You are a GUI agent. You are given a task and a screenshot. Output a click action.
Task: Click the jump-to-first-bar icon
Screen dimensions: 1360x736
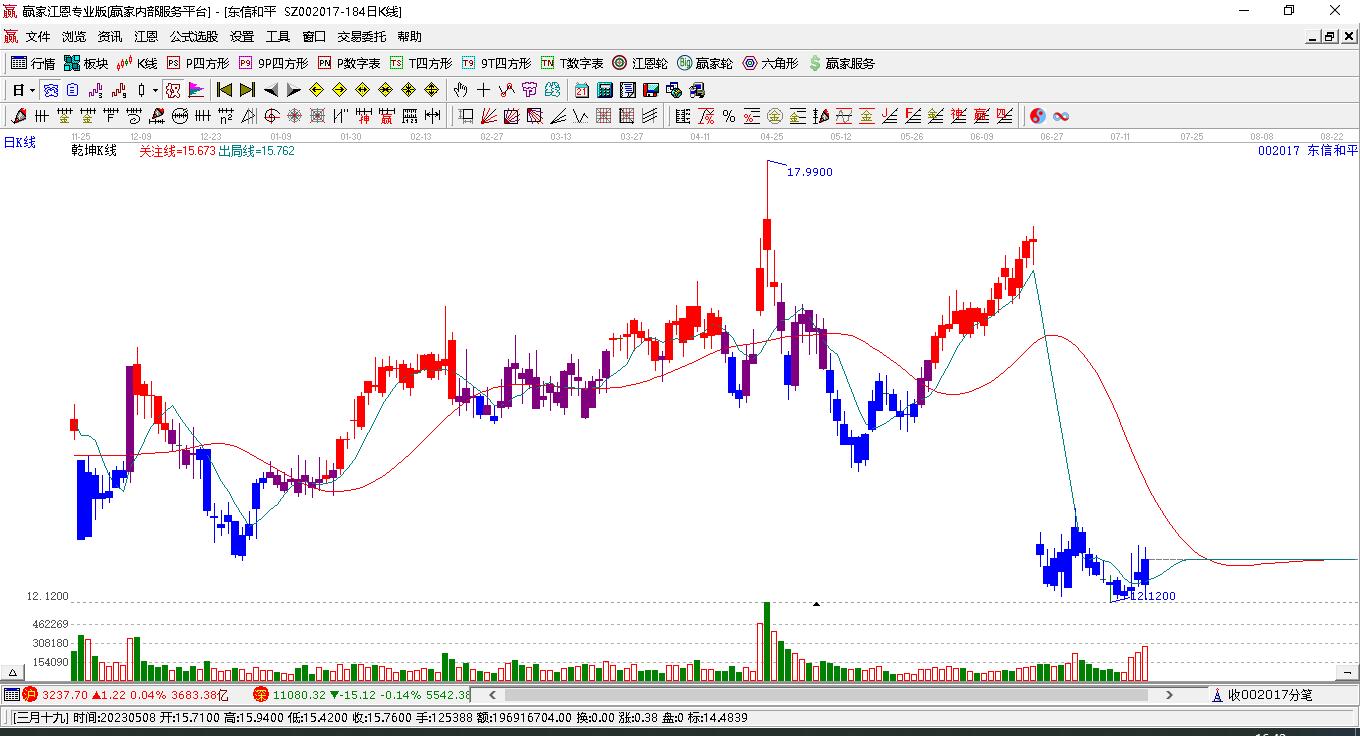pyautogui.click(x=224, y=90)
